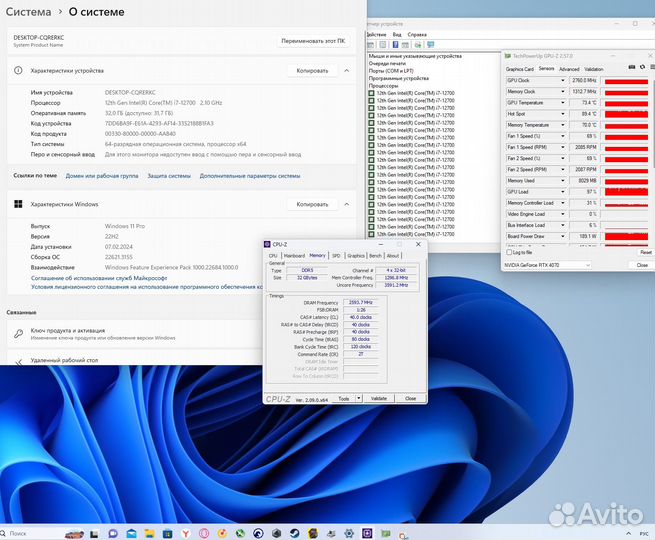Click the blue help icon in Device Manager toolbar

pos(395,45)
